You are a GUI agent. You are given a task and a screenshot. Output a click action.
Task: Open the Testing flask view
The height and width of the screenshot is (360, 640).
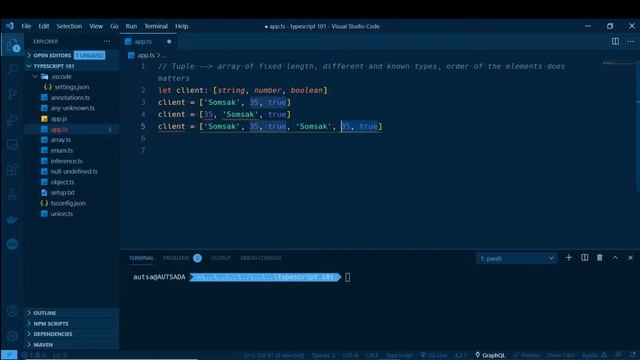[13, 195]
